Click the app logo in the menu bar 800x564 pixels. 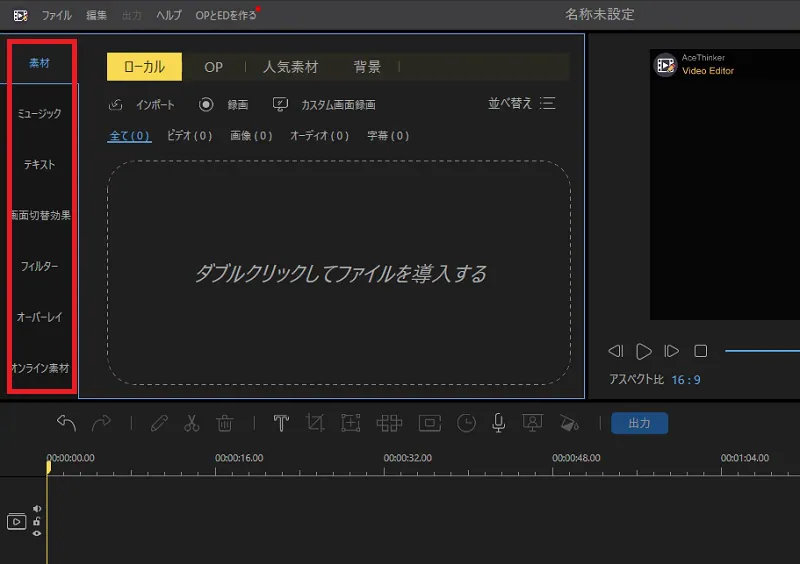pyautogui.click(x=20, y=15)
